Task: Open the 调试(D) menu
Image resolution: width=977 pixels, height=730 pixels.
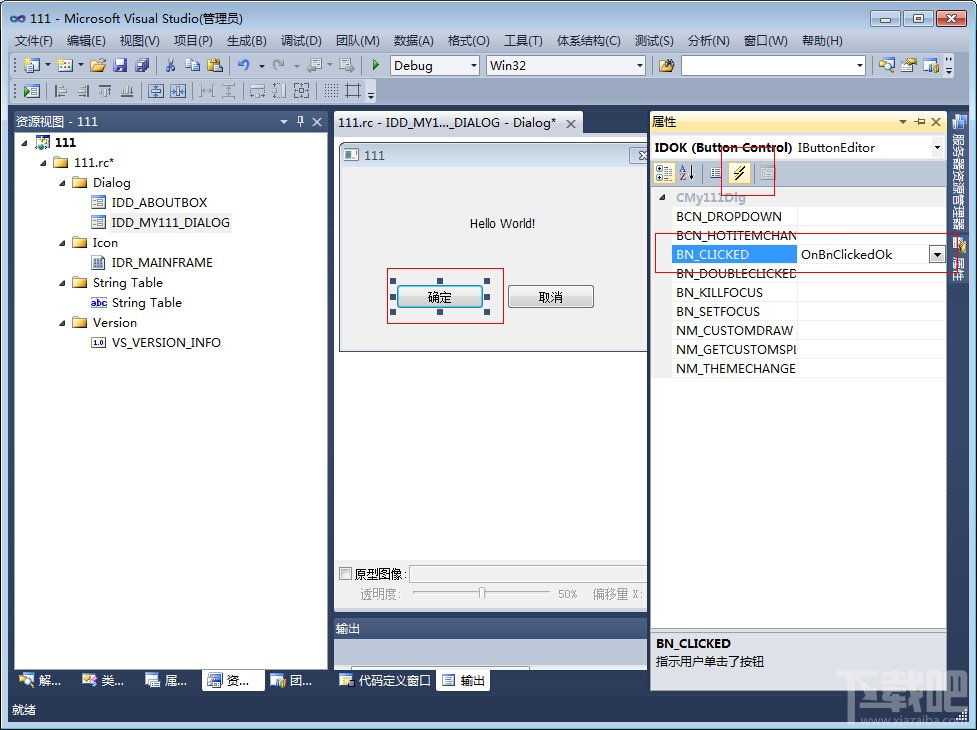Action: click(x=300, y=41)
